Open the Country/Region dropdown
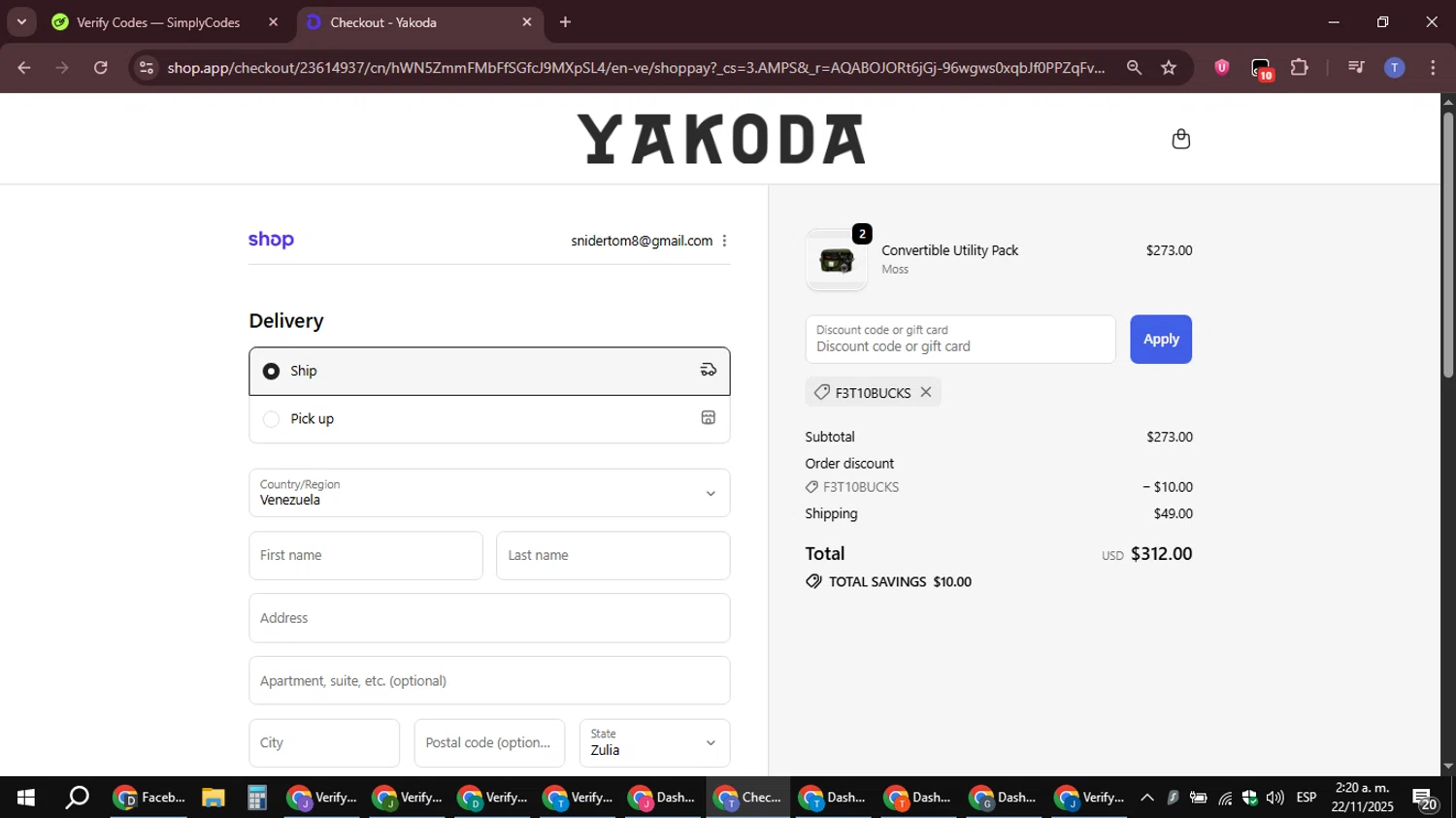This screenshot has width=1456, height=818. click(x=489, y=493)
